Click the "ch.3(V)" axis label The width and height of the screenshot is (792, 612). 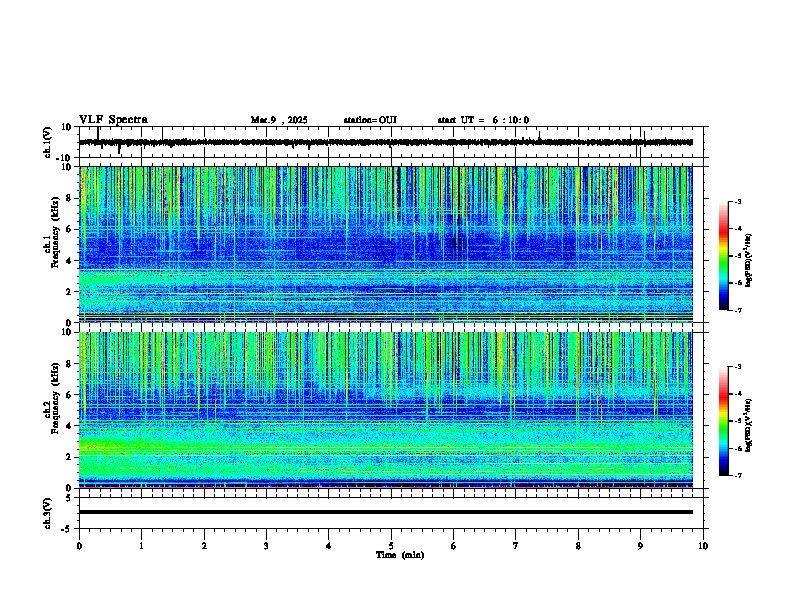coord(48,513)
